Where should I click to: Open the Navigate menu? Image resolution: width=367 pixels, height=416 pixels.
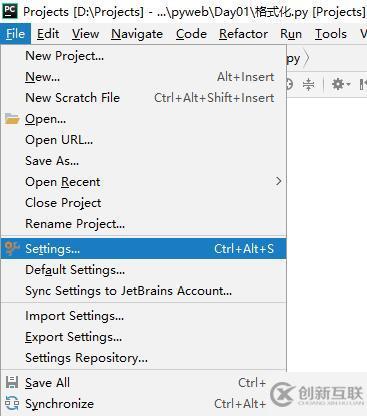pyautogui.click(x=137, y=34)
